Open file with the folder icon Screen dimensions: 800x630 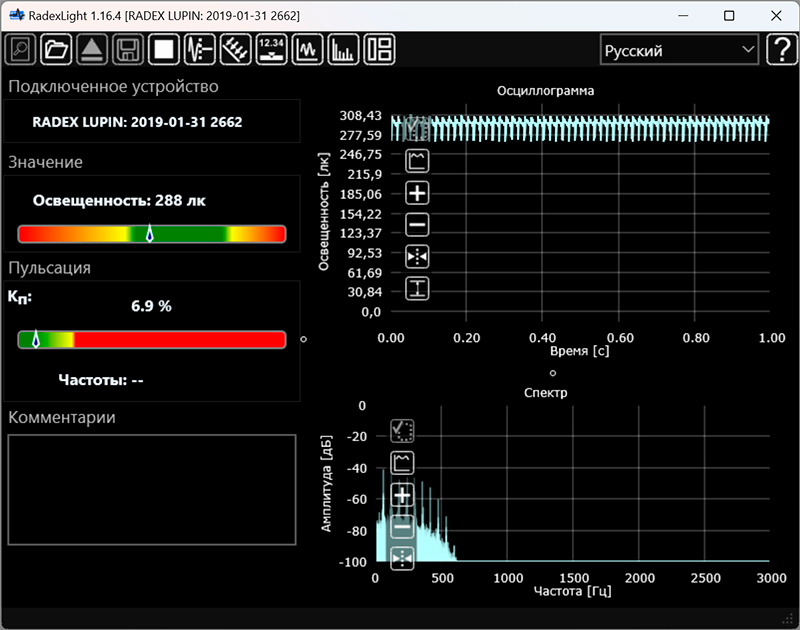[56, 49]
